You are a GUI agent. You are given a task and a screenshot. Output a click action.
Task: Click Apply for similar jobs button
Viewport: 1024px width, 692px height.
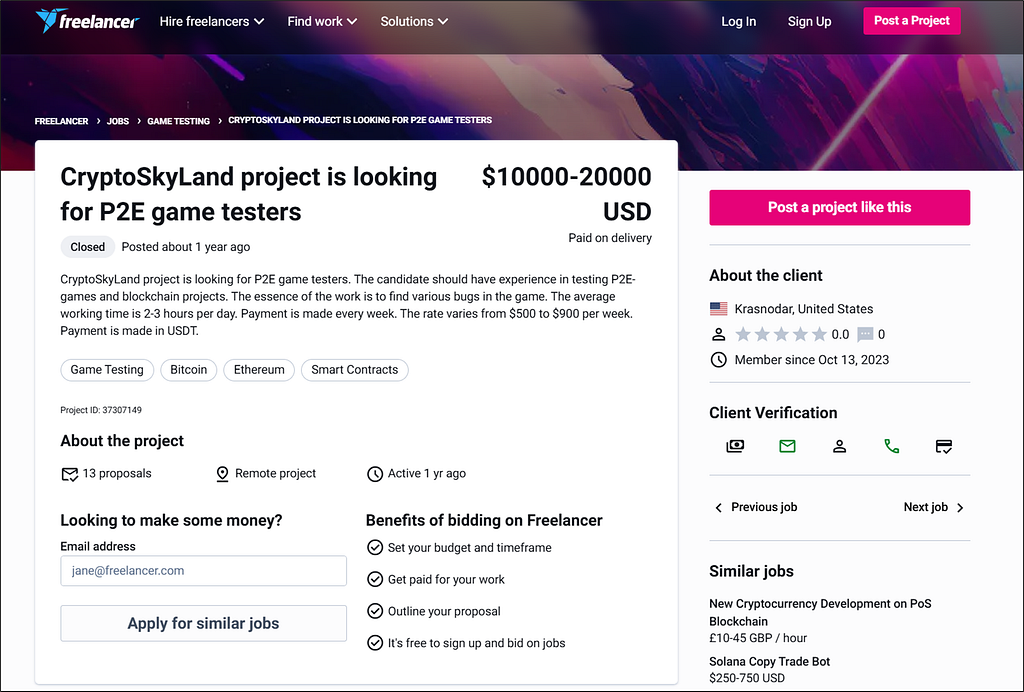point(204,623)
